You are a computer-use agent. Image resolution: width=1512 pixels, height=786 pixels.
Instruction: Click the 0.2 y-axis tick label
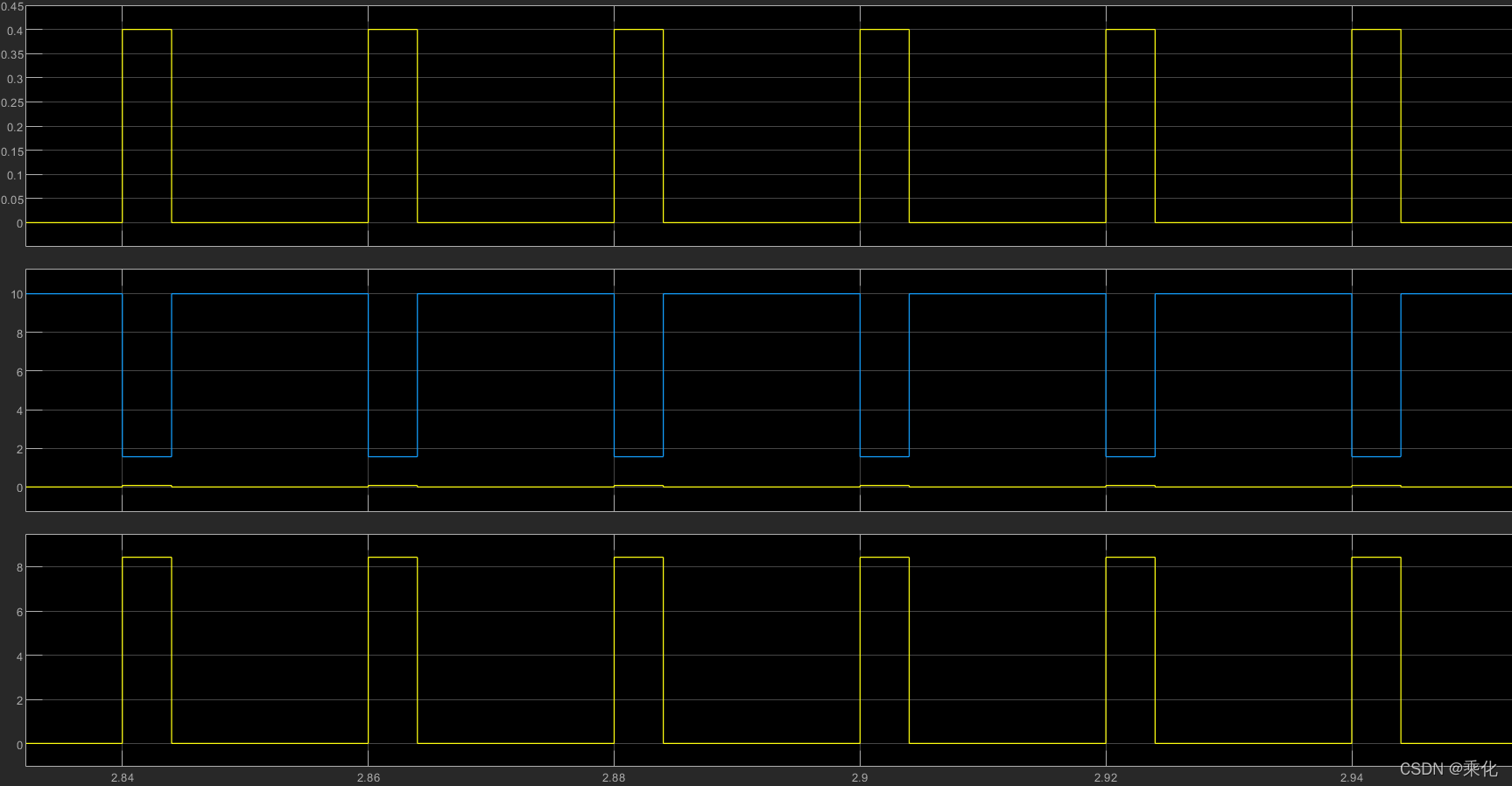coord(15,127)
